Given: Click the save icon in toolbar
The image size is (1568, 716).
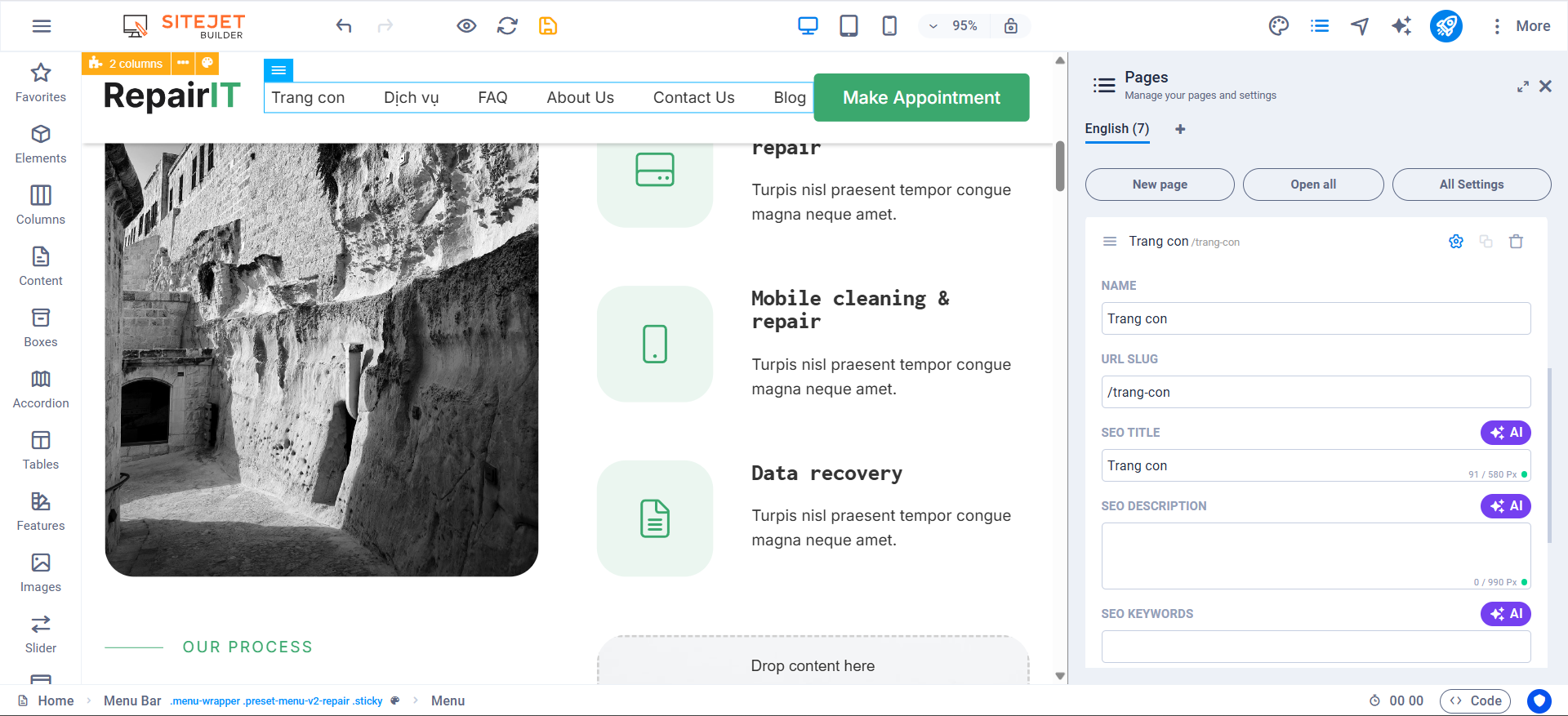Looking at the screenshot, I should pos(548,26).
